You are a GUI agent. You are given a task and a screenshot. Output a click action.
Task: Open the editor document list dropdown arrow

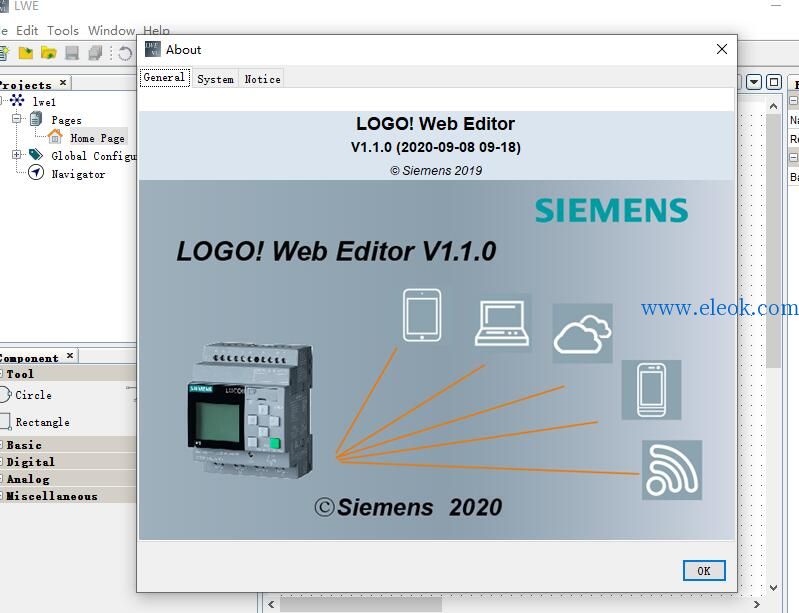(754, 82)
